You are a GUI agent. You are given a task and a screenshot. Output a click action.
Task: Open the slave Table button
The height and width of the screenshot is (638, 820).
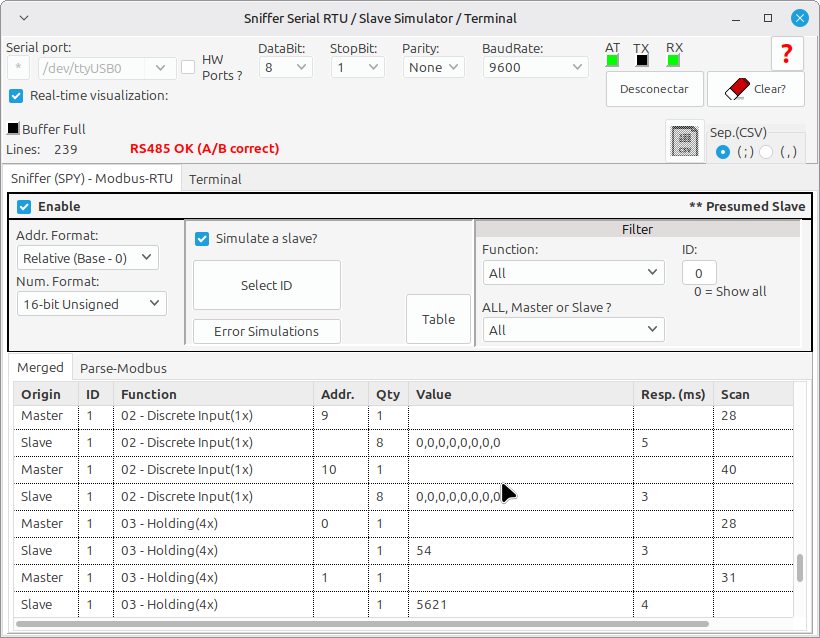(x=438, y=319)
